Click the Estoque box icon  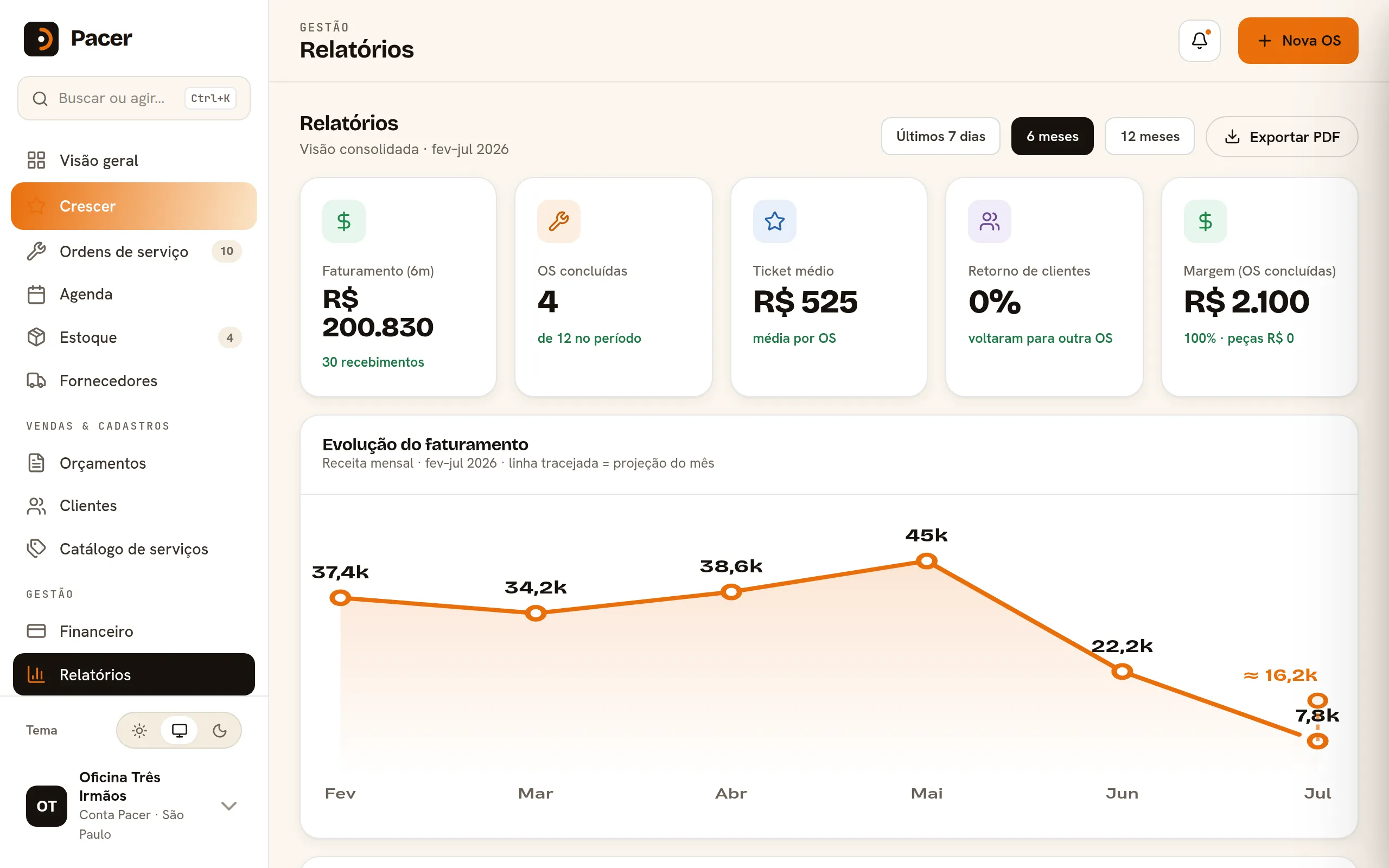36,337
